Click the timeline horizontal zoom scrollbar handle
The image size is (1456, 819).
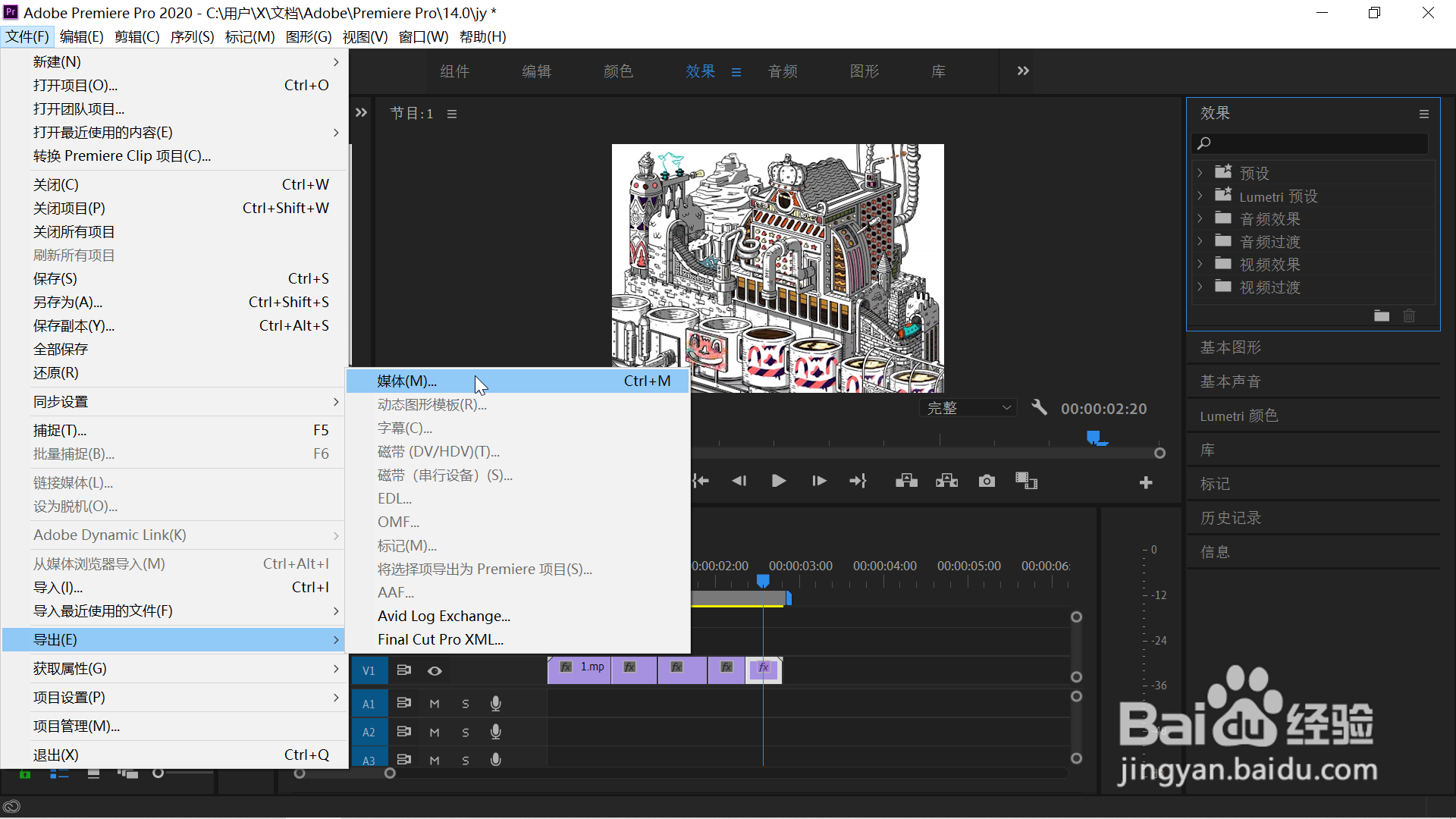point(390,773)
